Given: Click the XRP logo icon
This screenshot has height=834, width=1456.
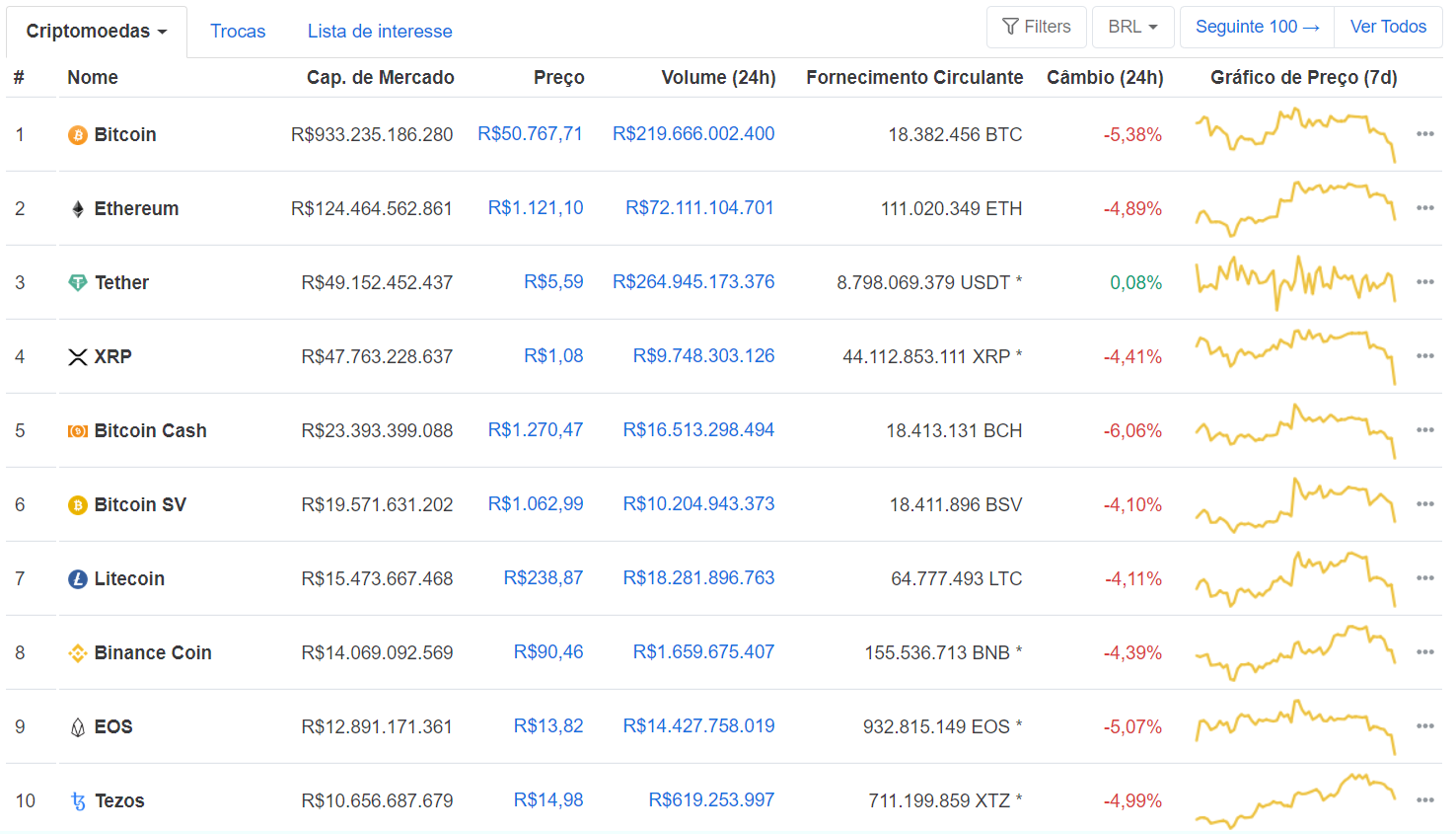Looking at the screenshot, I should pyautogui.click(x=78, y=357).
